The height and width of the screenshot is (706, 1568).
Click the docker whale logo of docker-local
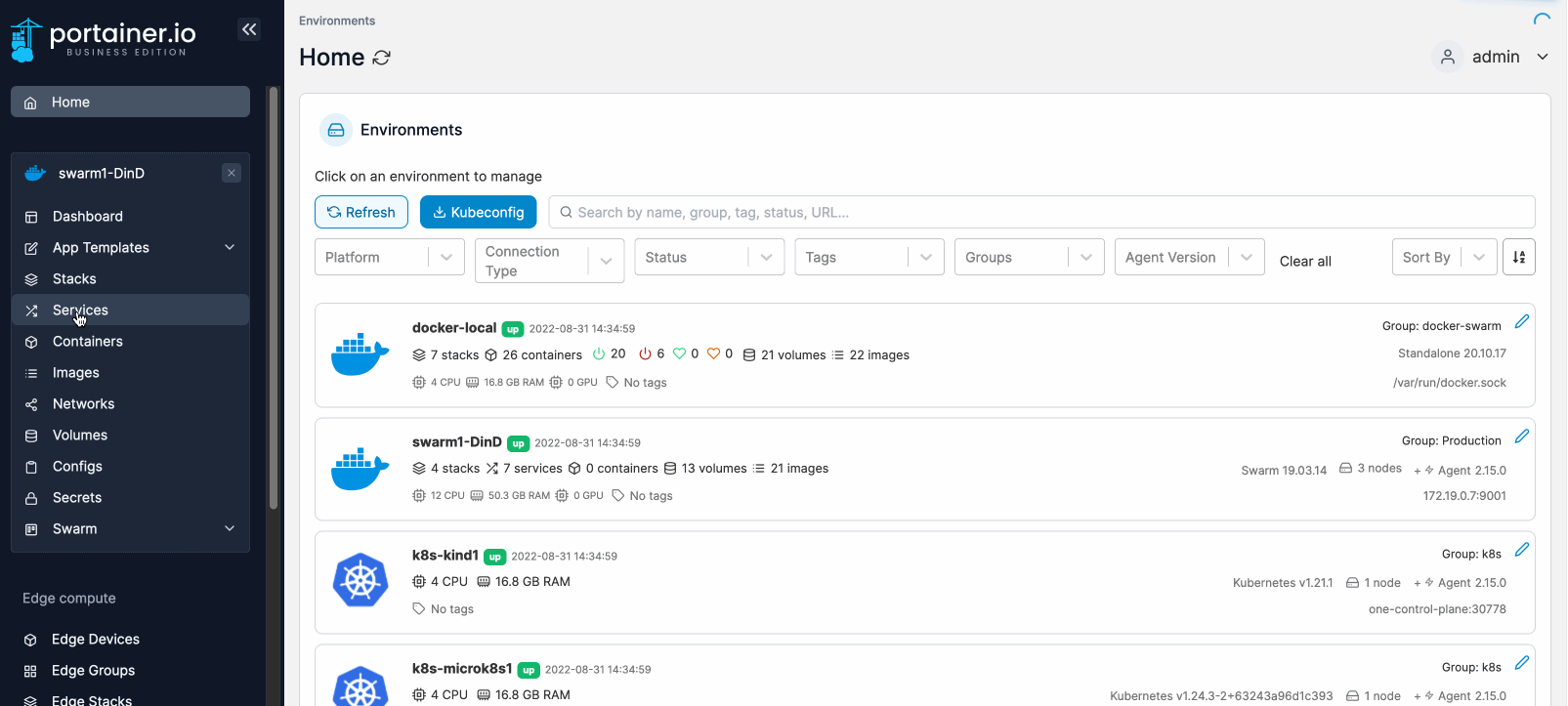pos(360,354)
